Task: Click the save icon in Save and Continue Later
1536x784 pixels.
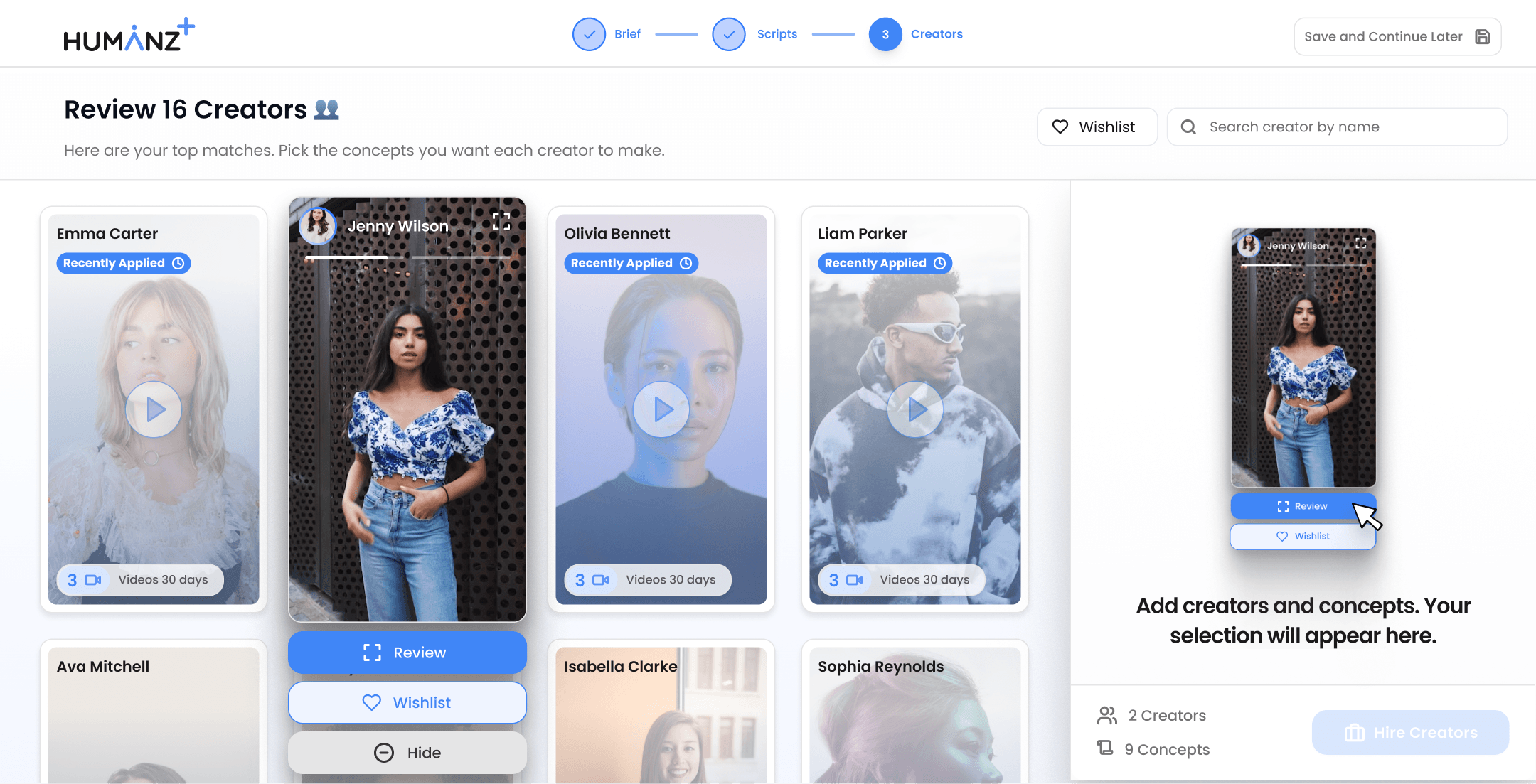Action: [1483, 36]
